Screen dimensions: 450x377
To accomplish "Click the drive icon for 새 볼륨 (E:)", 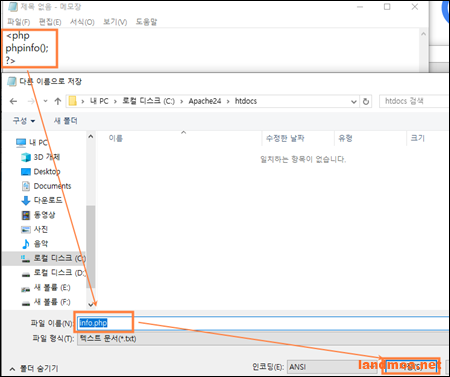I will (26, 289).
